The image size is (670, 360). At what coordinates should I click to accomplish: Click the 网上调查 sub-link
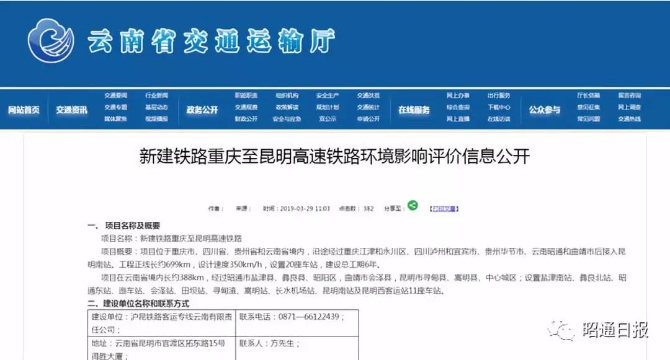tap(629, 107)
